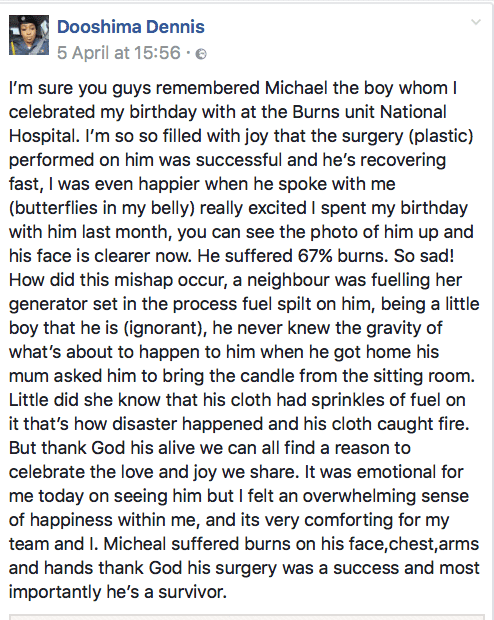Viewport: 494px width, 620px height.
Task: Click "overwhelming sense" phrase in the post
Action: tap(386, 496)
